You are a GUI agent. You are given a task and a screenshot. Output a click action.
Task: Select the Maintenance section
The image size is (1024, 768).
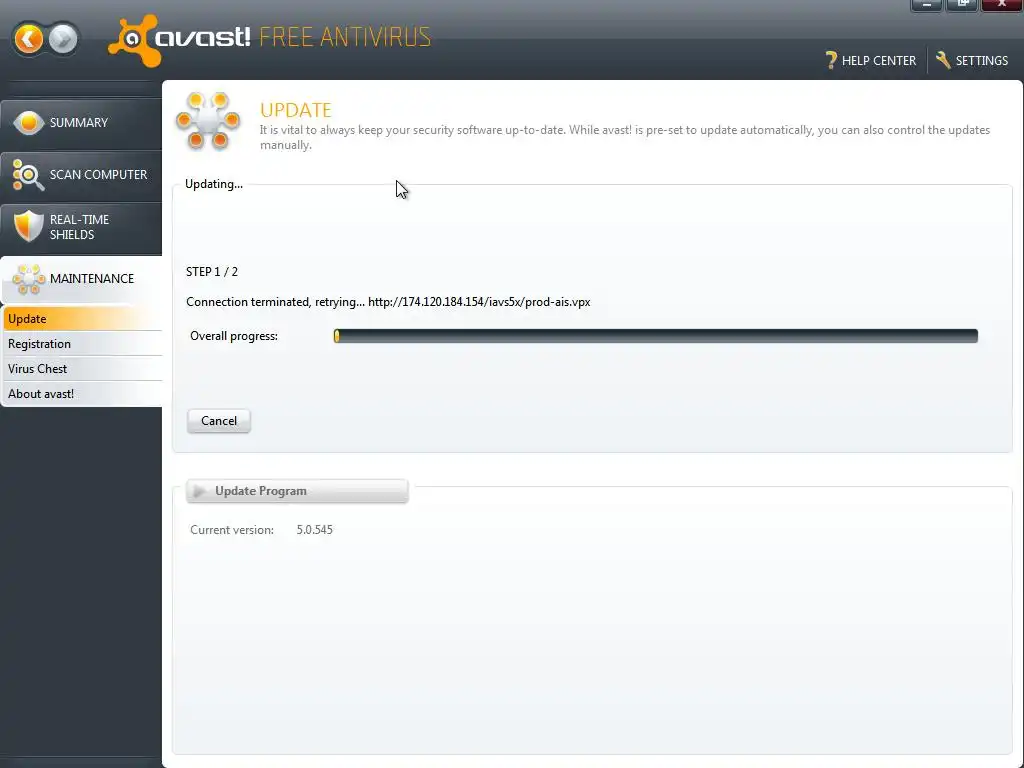click(81, 279)
